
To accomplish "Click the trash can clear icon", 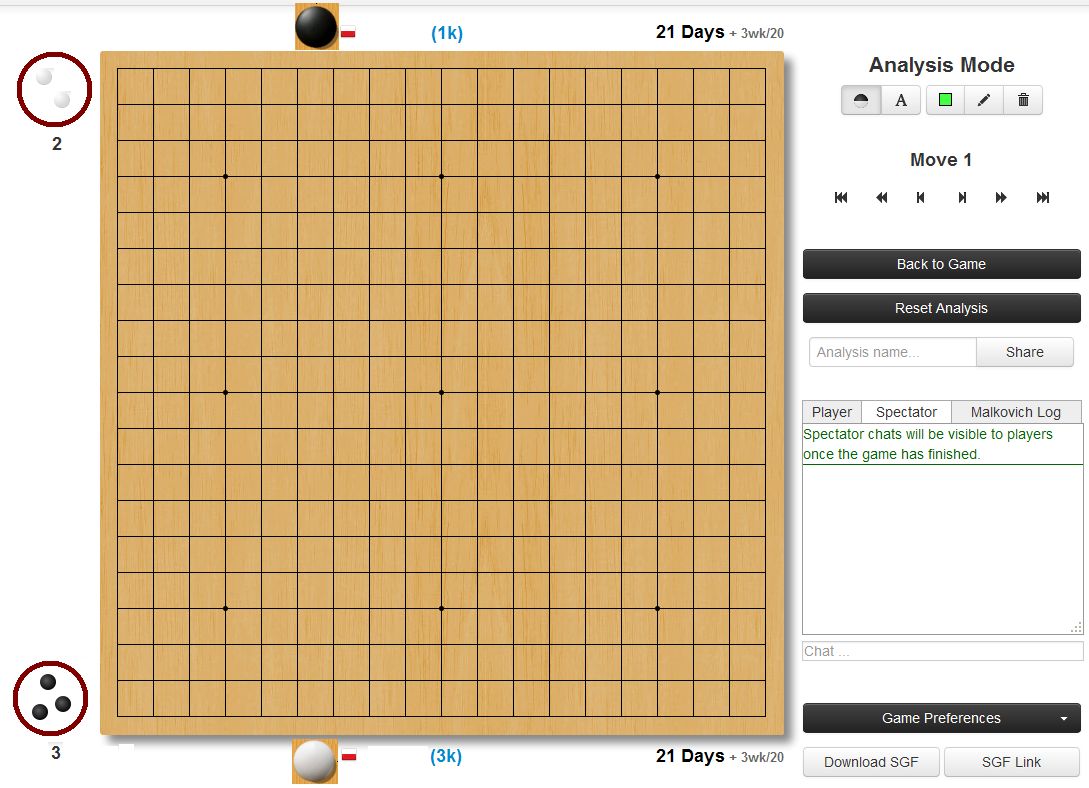I will (x=1023, y=100).
